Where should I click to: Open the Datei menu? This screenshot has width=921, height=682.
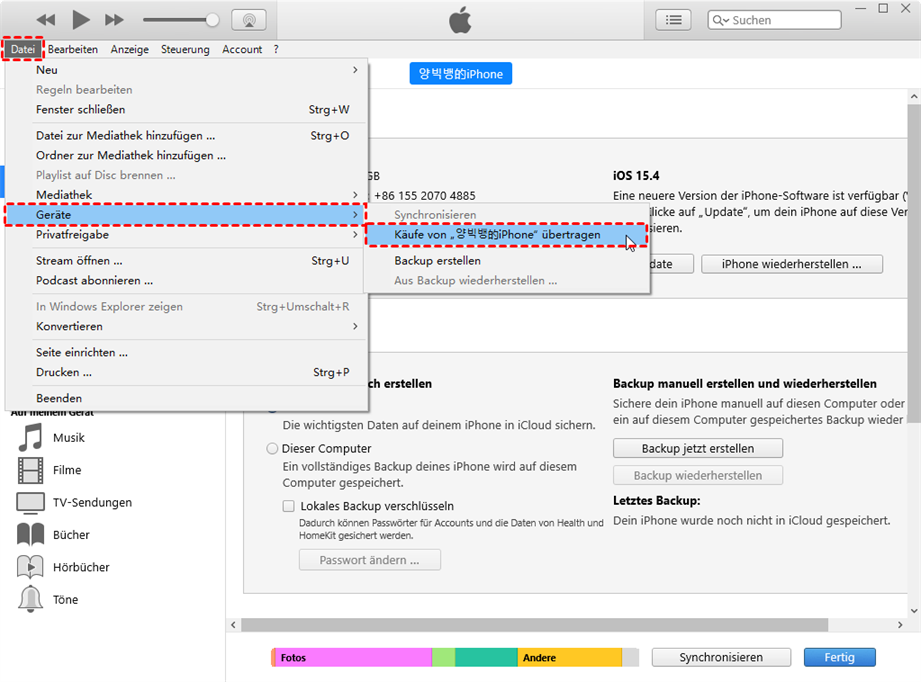point(23,49)
